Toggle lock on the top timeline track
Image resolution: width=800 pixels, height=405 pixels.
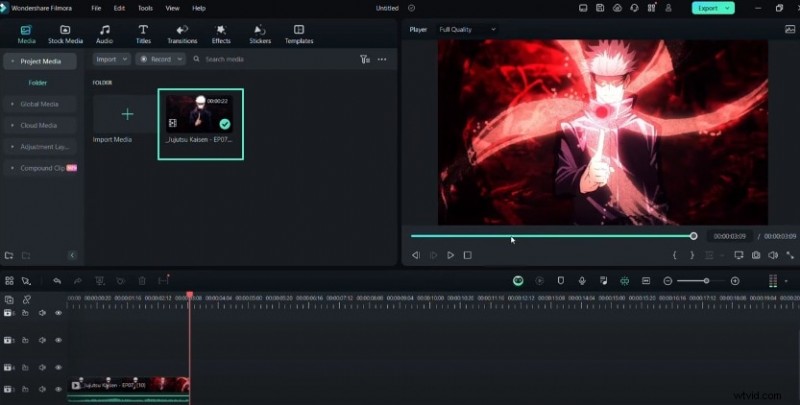26,313
